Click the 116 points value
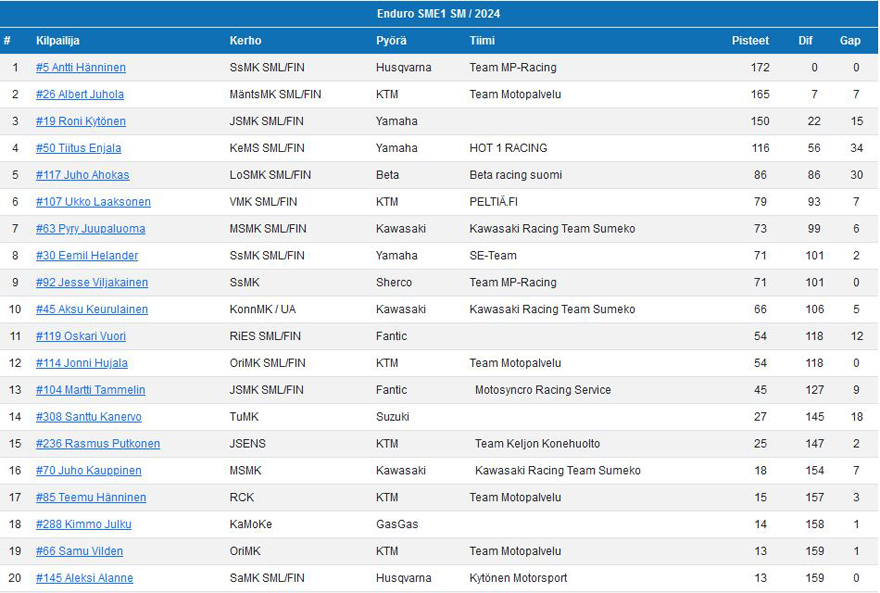 pyautogui.click(x=760, y=148)
